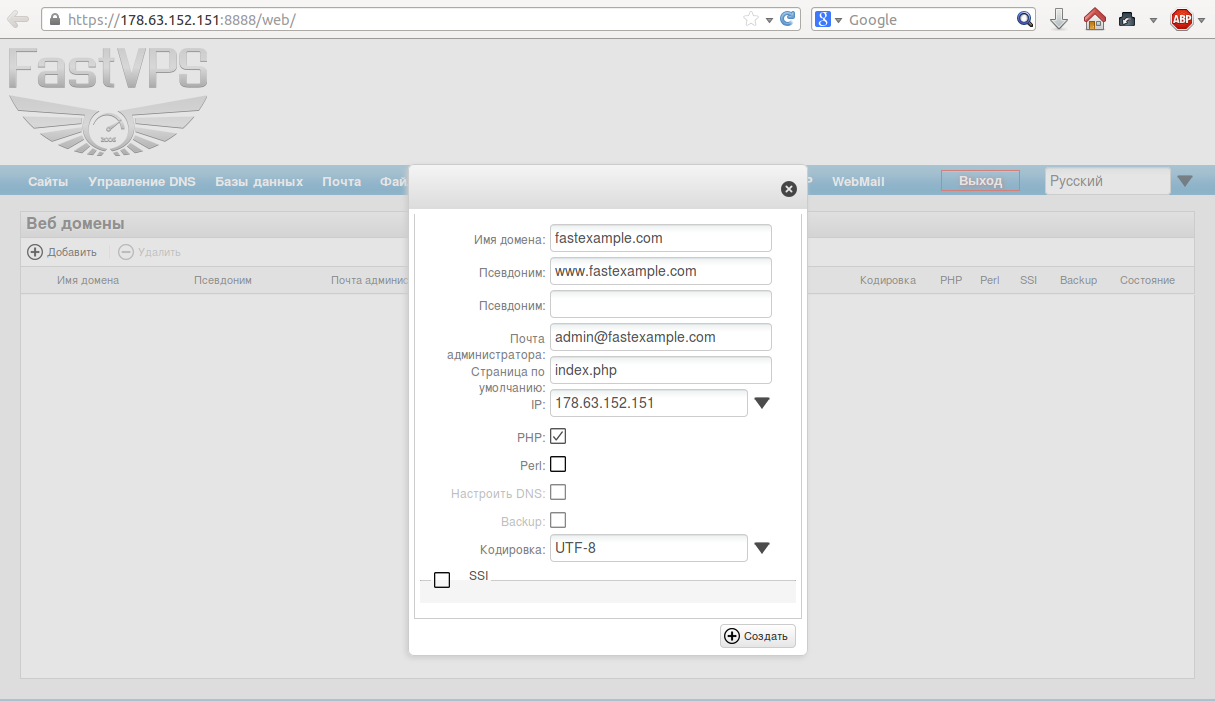Bookmark page with the star icon
Viewport: 1215px width, 701px height.
(x=751, y=19)
